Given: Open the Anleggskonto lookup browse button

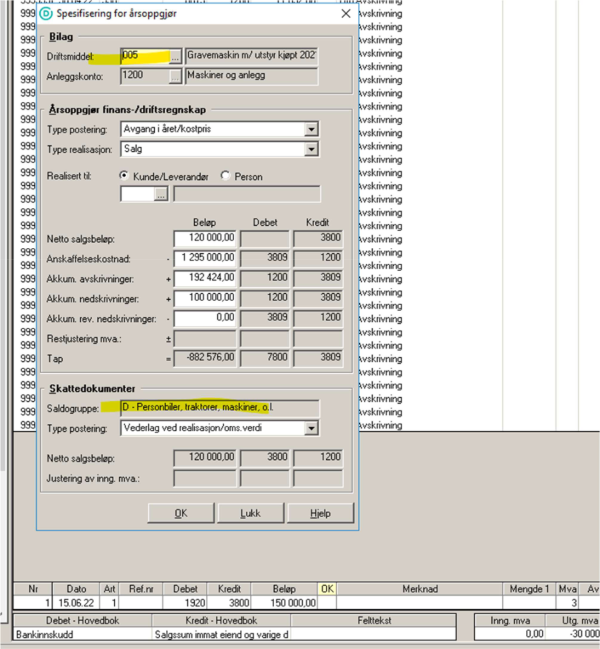Looking at the screenshot, I should coord(175,76).
